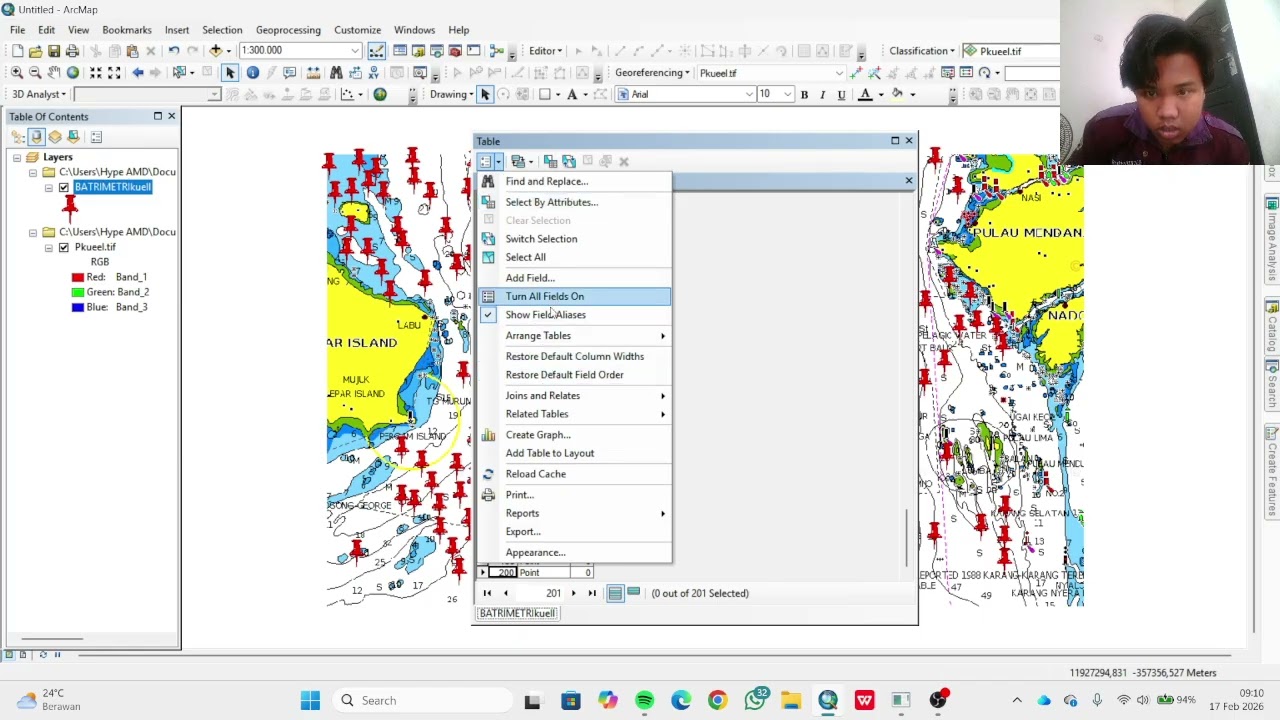Screen dimensions: 1280x720
Task: Open the Bookmarks menu
Action: pos(127,30)
